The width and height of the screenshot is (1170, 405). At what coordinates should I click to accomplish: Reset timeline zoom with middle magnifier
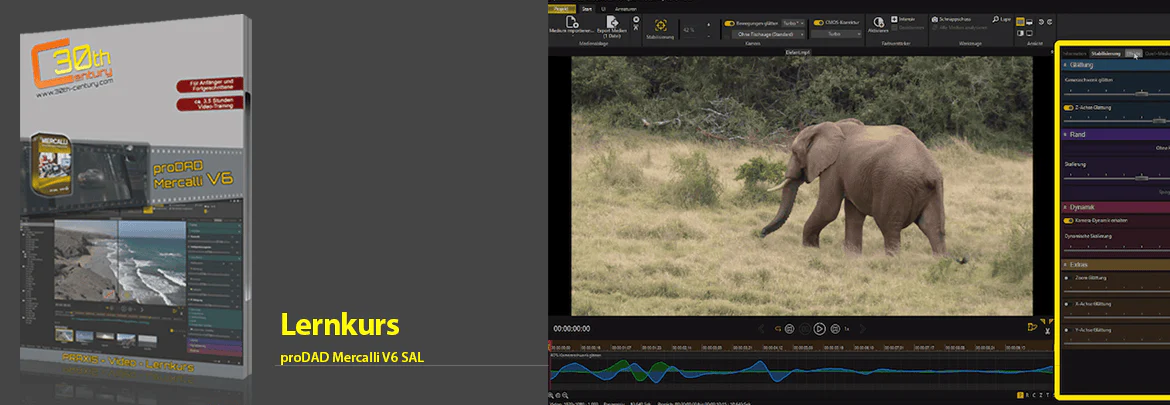558,395
